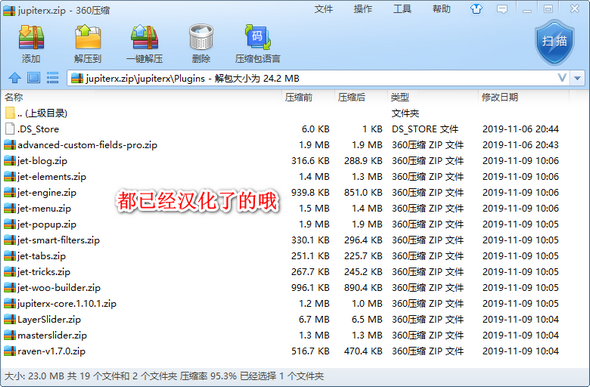Image resolution: width=590 pixels, height=387 pixels.
Task: Click 470.4 KB compressed size of raven
Action: click(x=363, y=351)
